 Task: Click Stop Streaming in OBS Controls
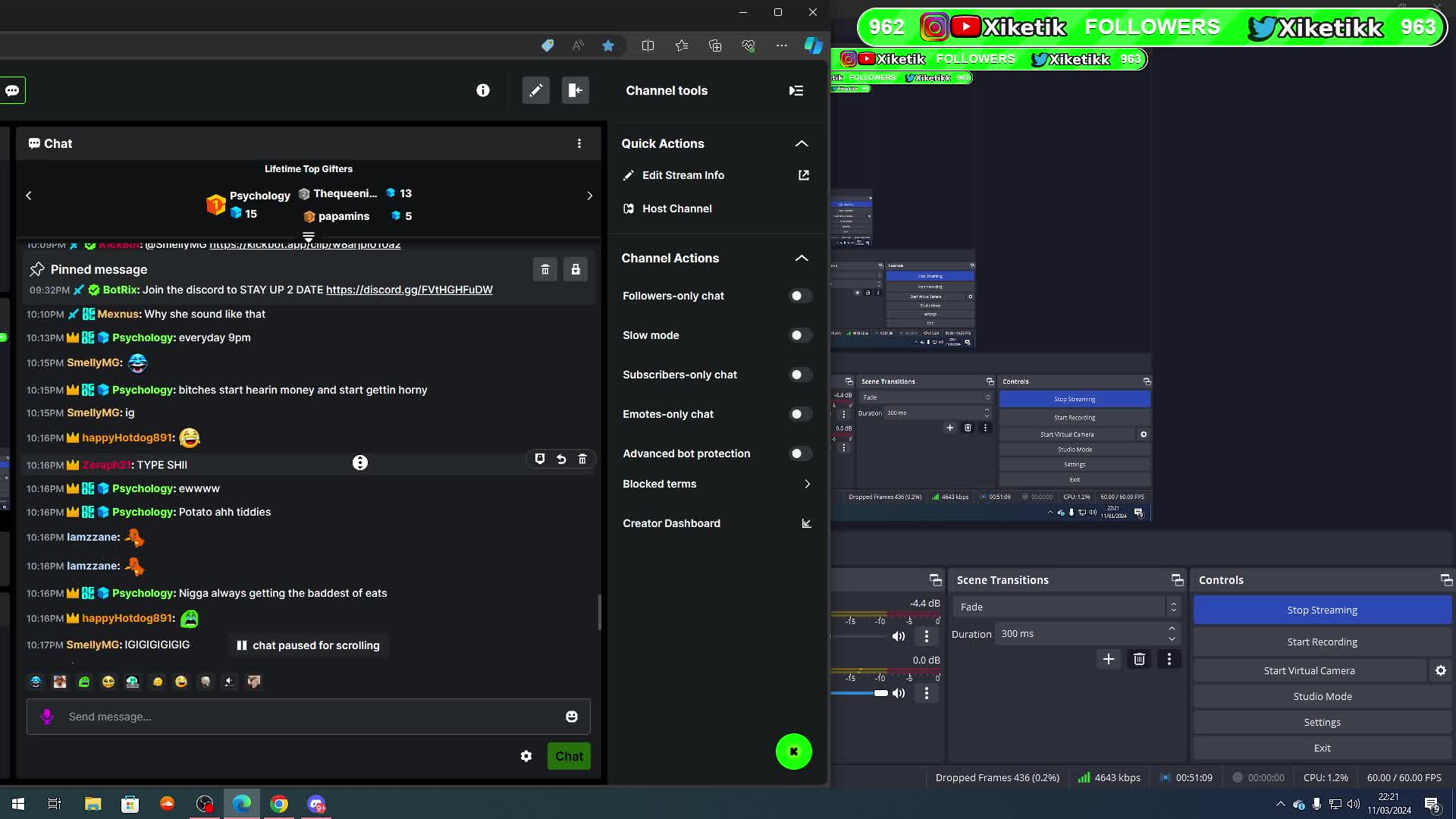pos(1322,609)
